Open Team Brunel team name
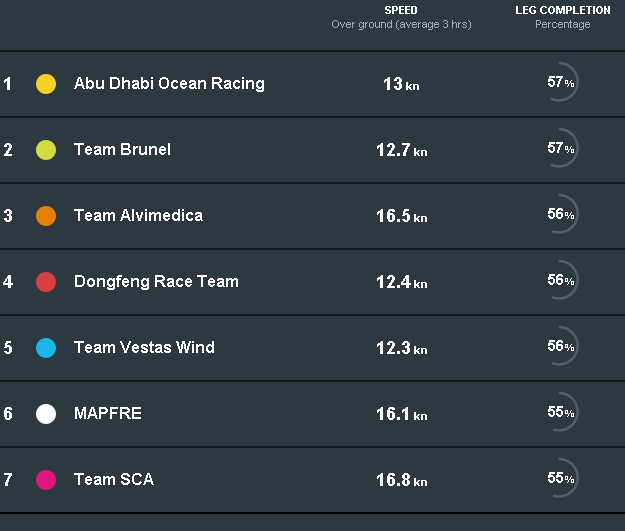The height and width of the screenshot is (531, 625). pyautogui.click(x=122, y=149)
